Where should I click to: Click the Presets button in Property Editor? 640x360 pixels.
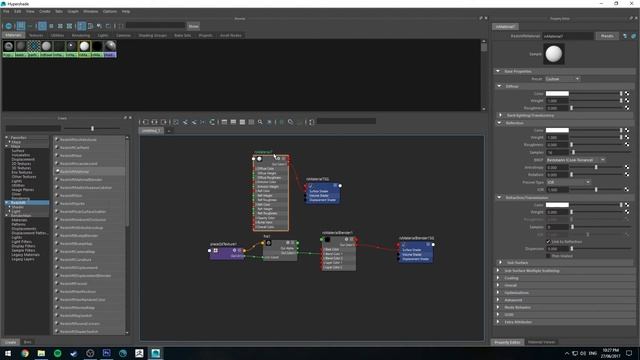click(x=607, y=36)
